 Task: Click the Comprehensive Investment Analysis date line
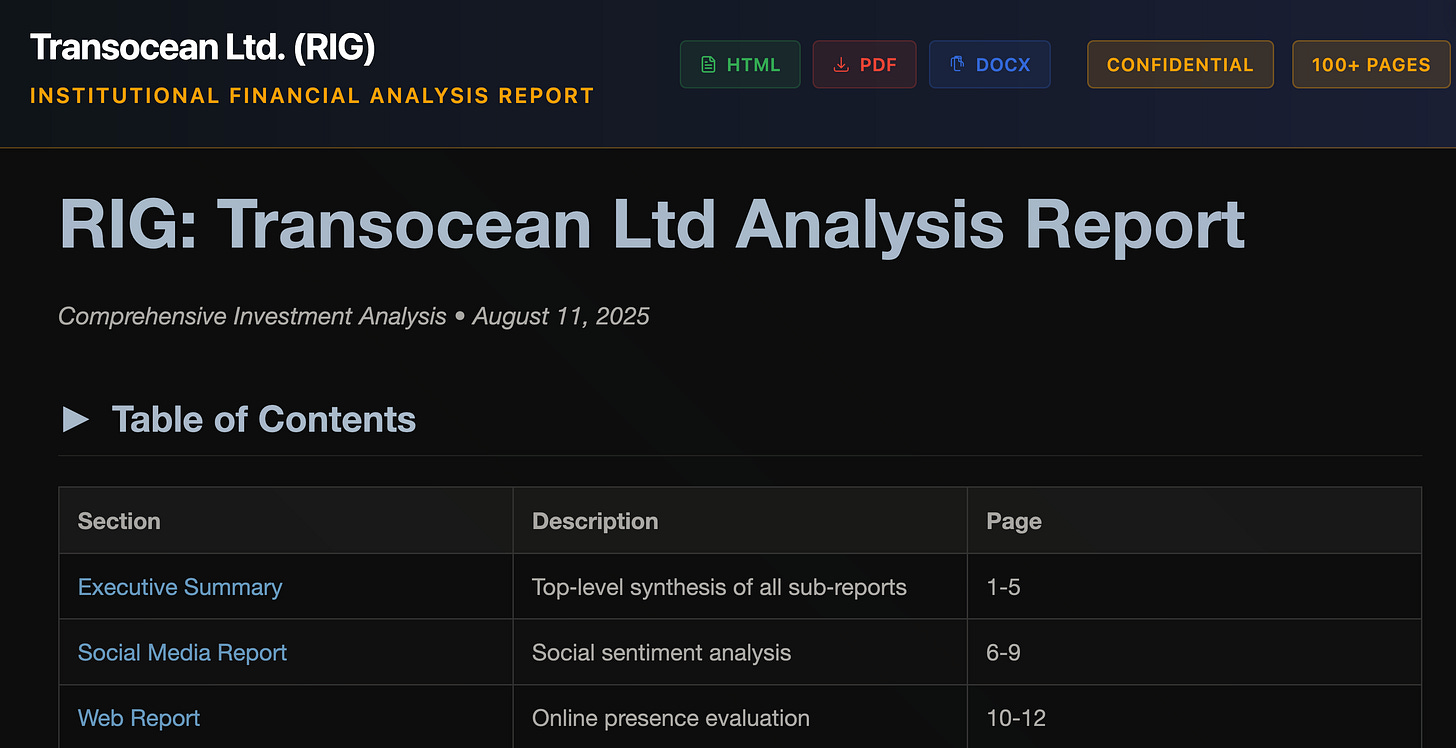[x=354, y=317]
